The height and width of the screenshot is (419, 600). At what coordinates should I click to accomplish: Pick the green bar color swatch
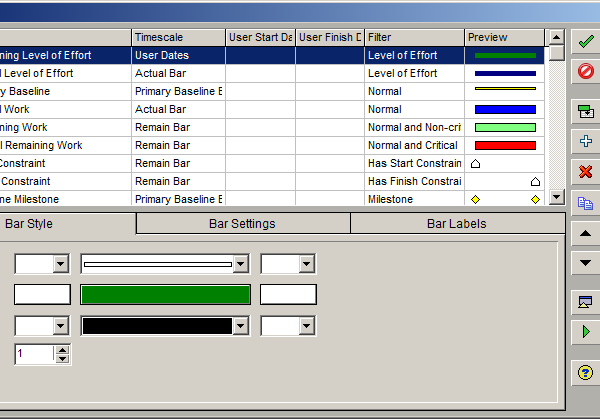165,295
